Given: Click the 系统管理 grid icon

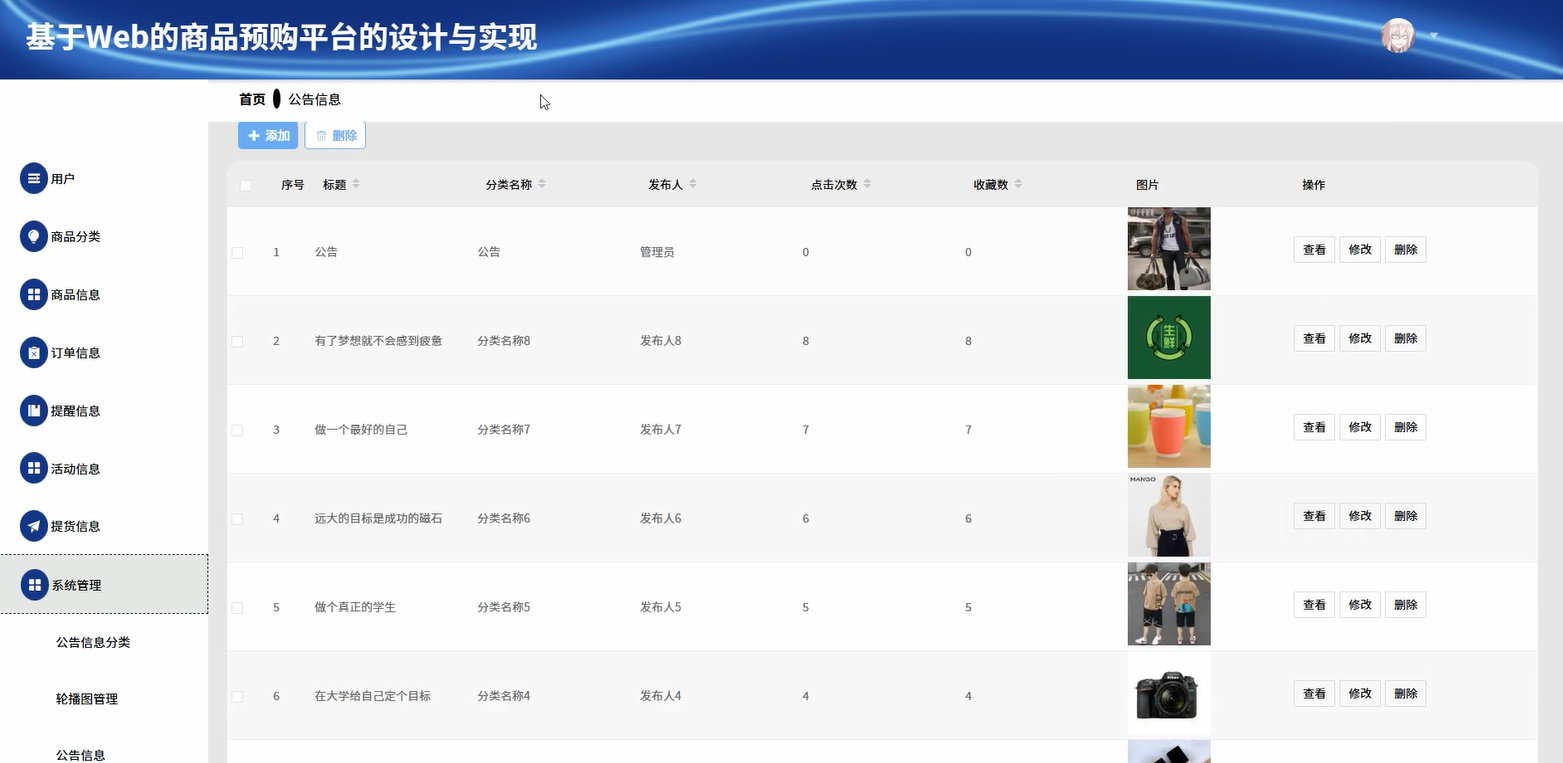Looking at the screenshot, I should (x=34, y=585).
